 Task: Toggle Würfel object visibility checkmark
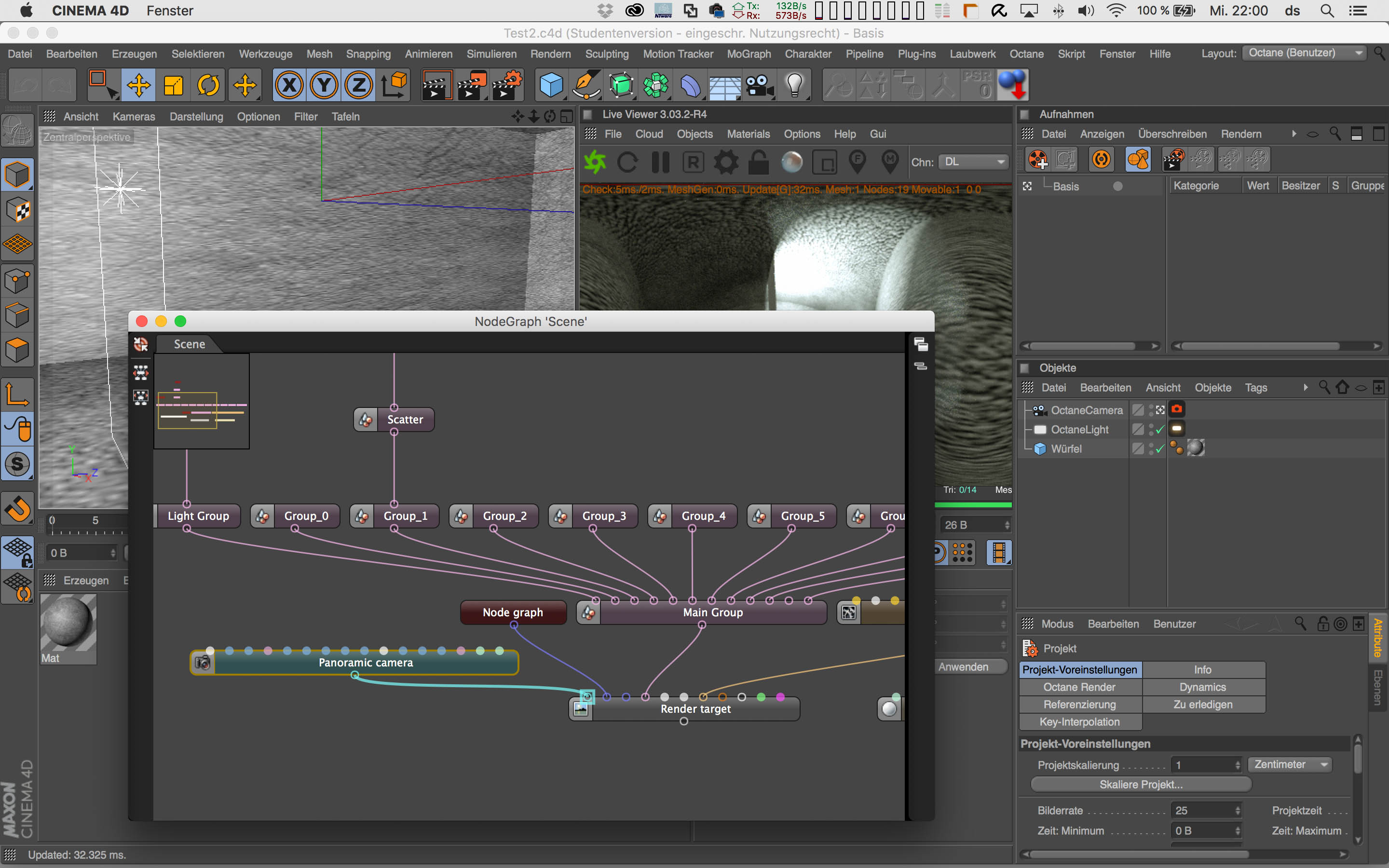1160,449
